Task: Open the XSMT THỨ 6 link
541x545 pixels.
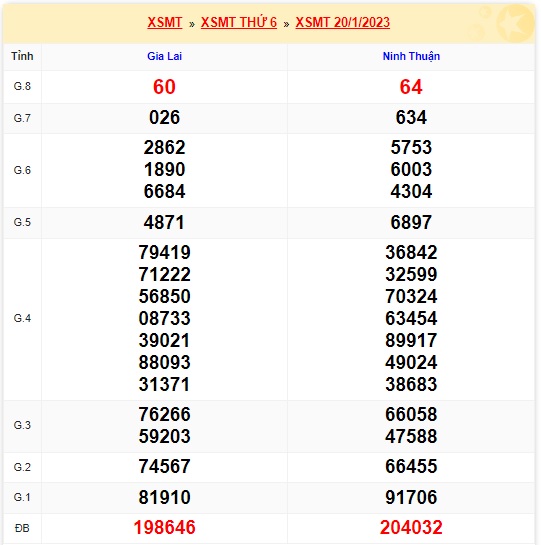Action: click(239, 23)
